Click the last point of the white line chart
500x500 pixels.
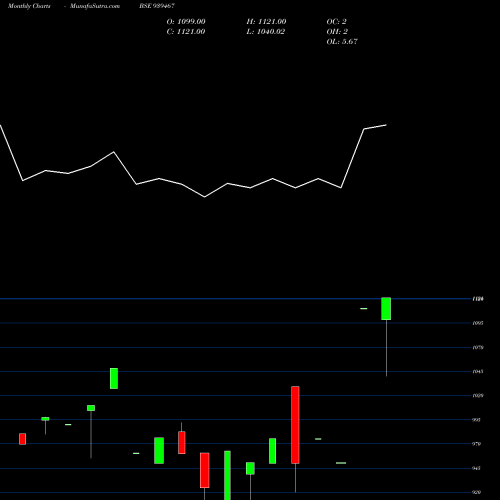click(386, 125)
